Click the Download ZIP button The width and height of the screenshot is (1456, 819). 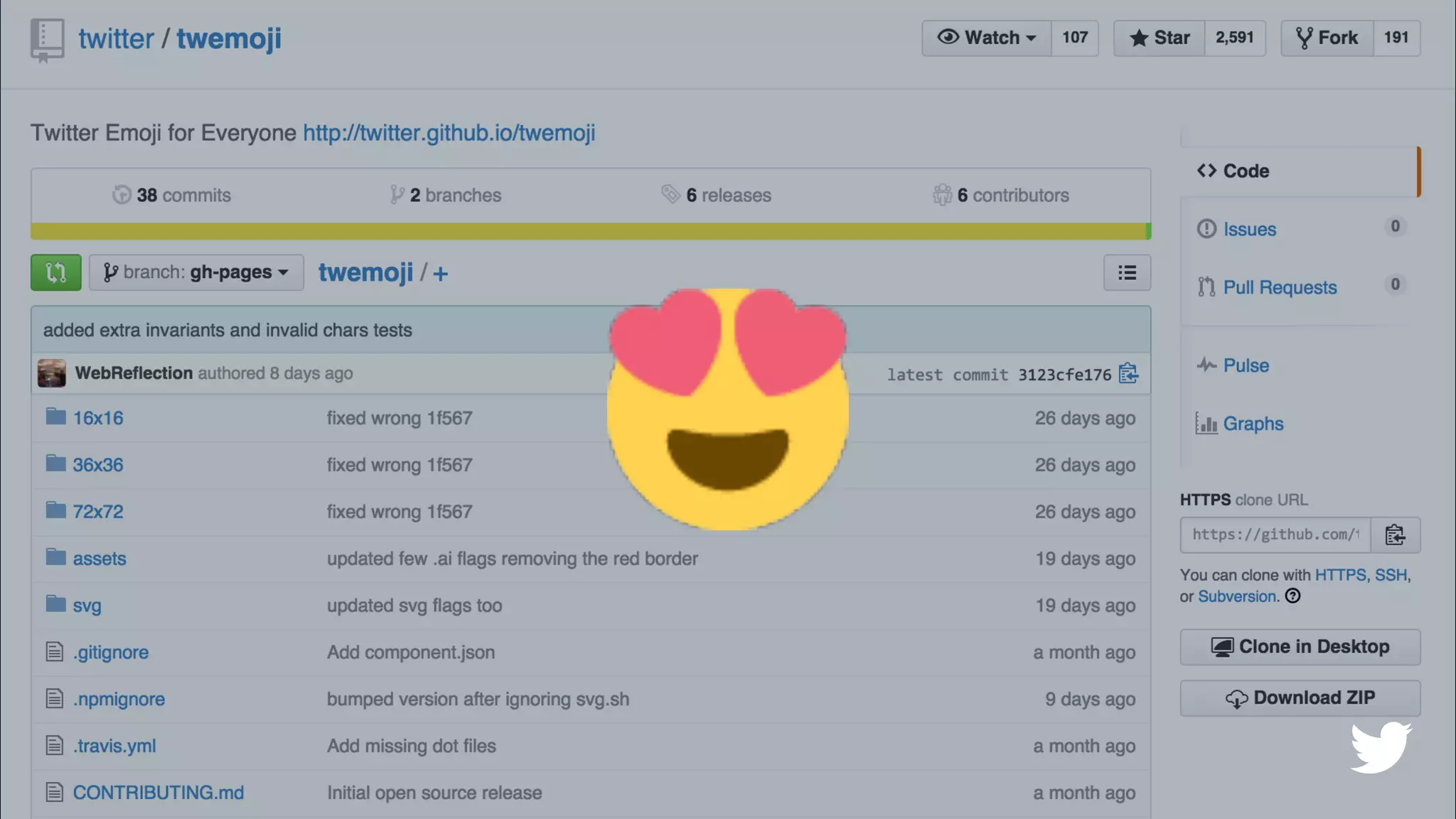[1300, 698]
